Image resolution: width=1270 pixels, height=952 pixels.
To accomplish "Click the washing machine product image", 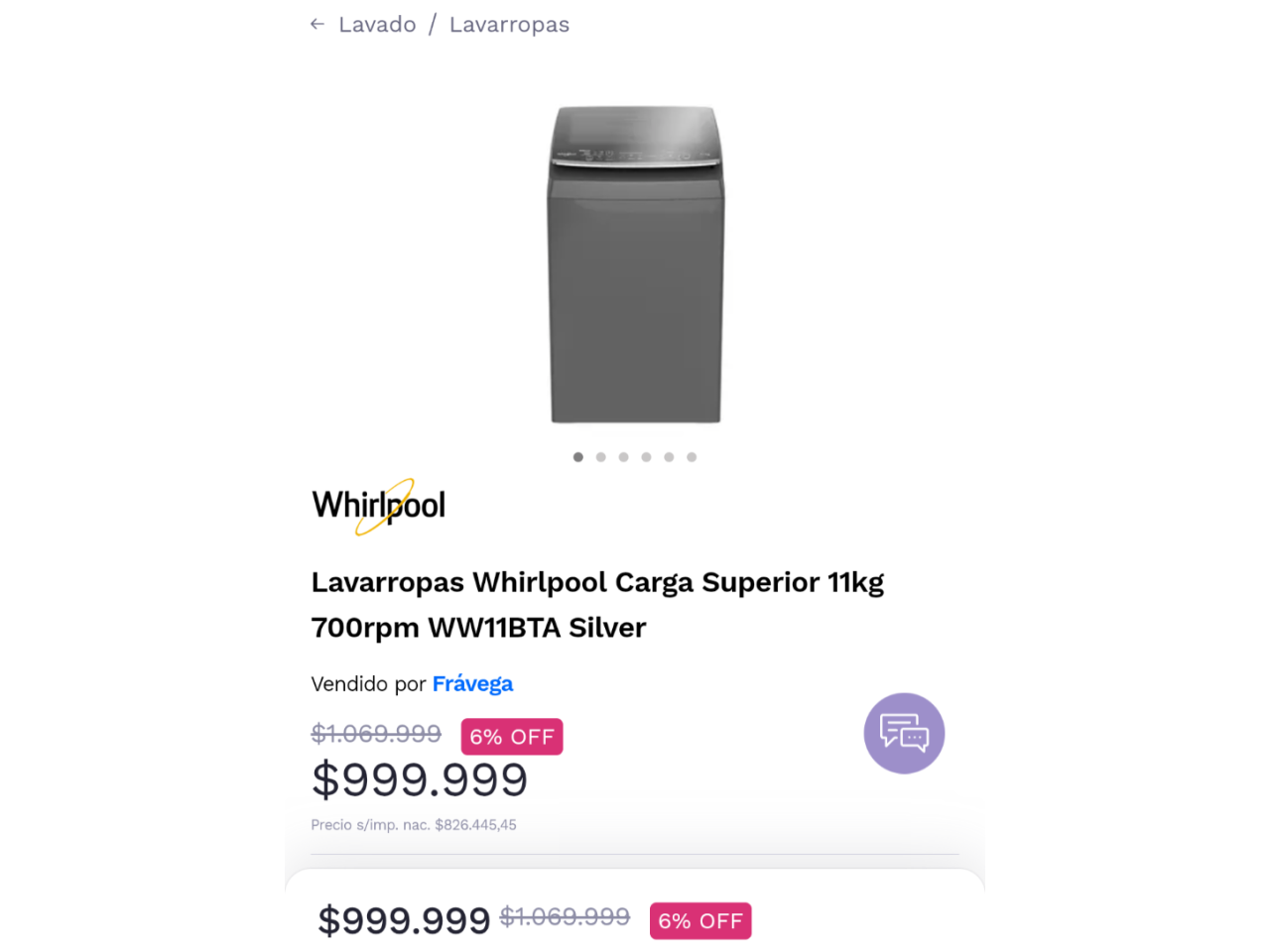I will pyautogui.click(x=635, y=264).
